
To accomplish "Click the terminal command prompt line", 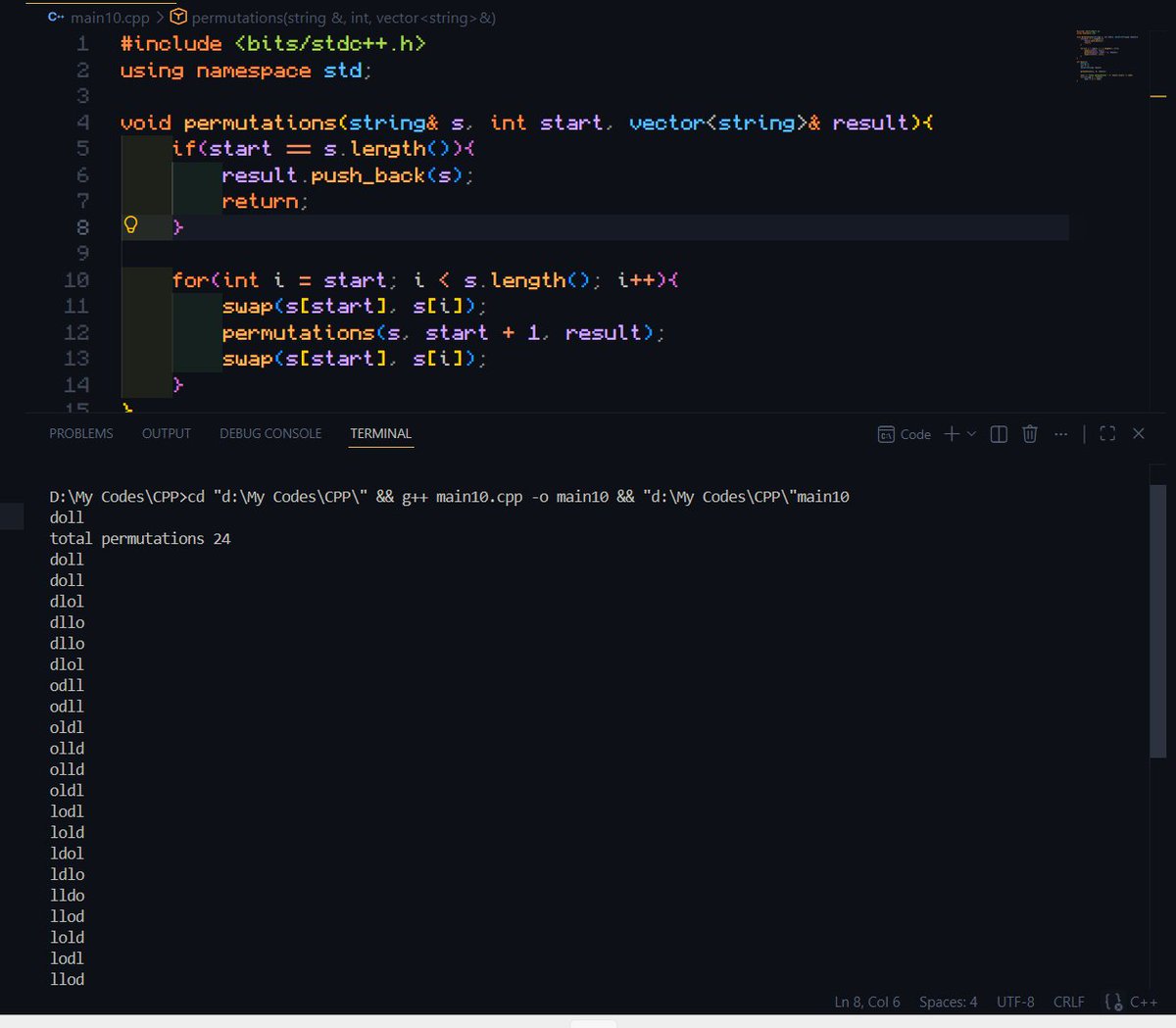I will (450, 497).
